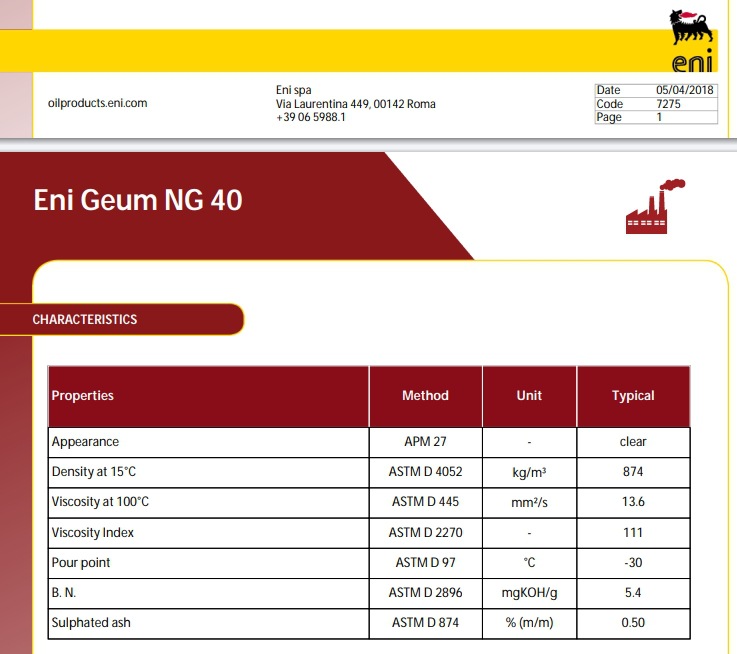The image size is (737, 654).
Task: Click the '% (m/m)' unit cell
Action: (x=529, y=623)
